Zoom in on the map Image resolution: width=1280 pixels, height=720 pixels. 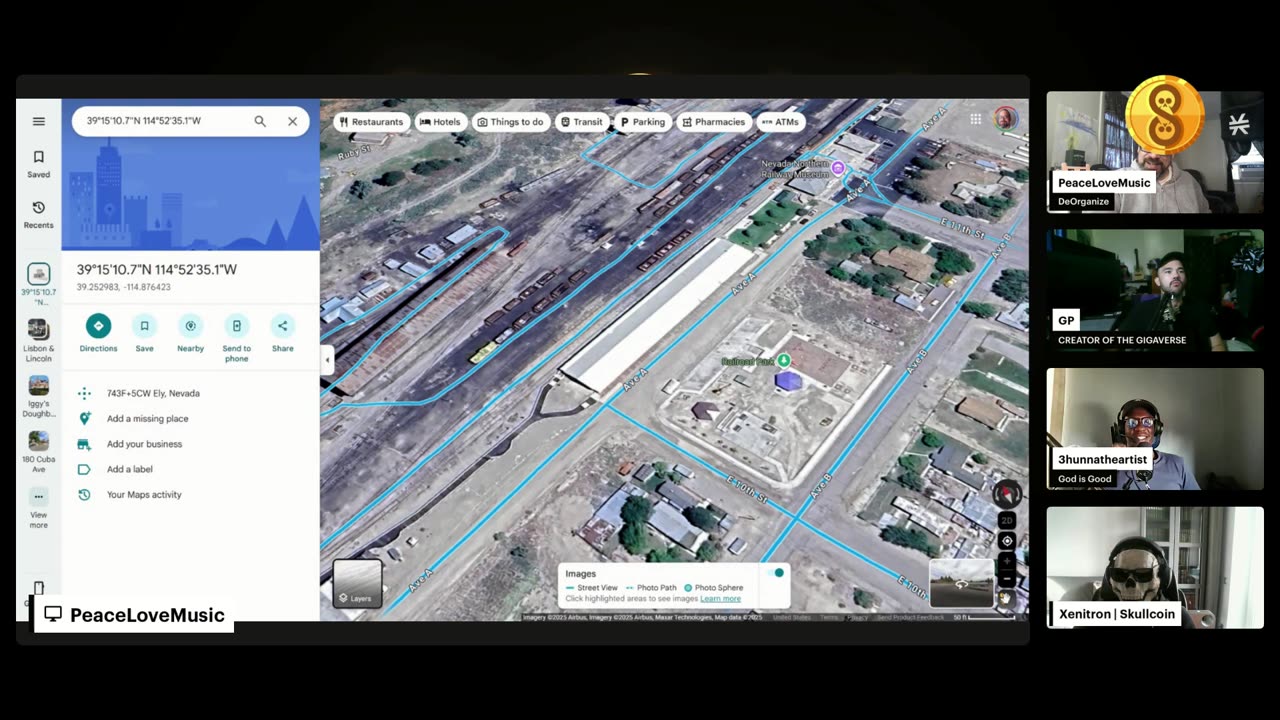point(1007,562)
